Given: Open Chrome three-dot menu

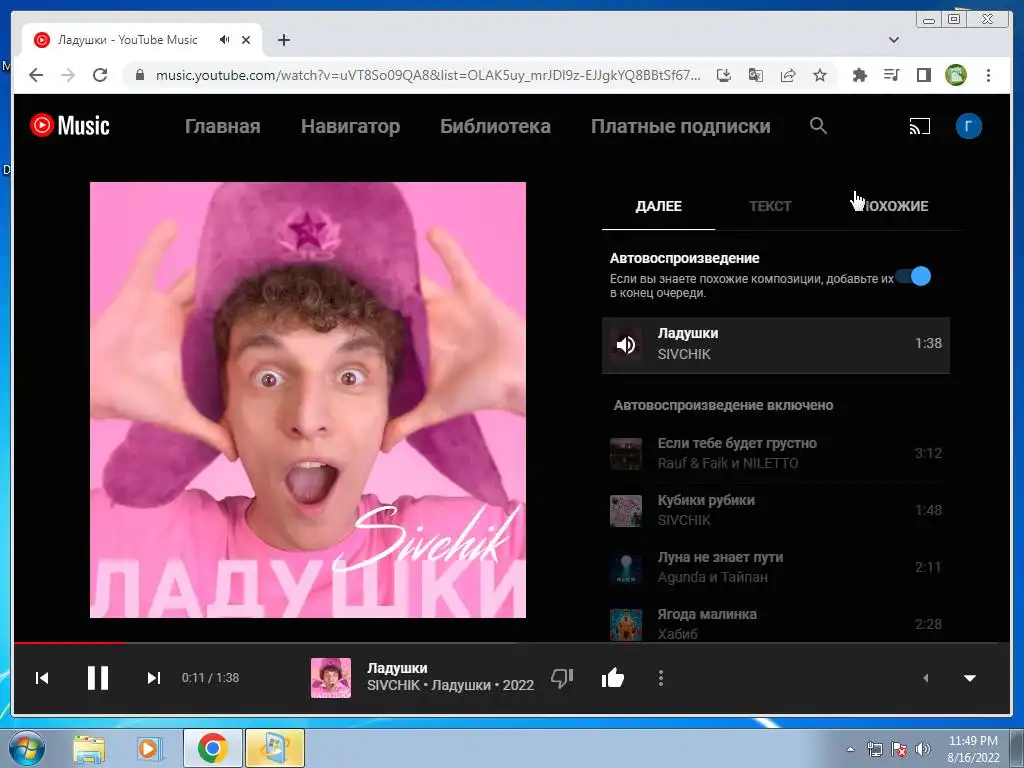Looking at the screenshot, I should click(x=988, y=75).
